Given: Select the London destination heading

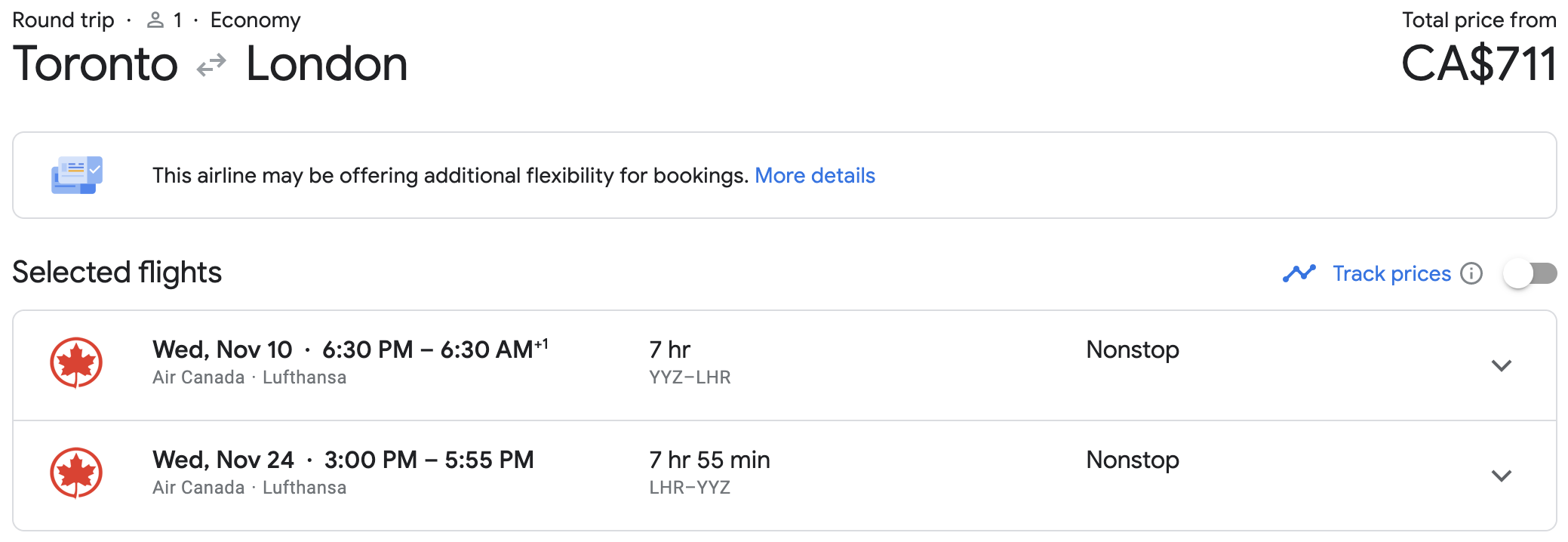Looking at the screenshot, I should 327,64.
